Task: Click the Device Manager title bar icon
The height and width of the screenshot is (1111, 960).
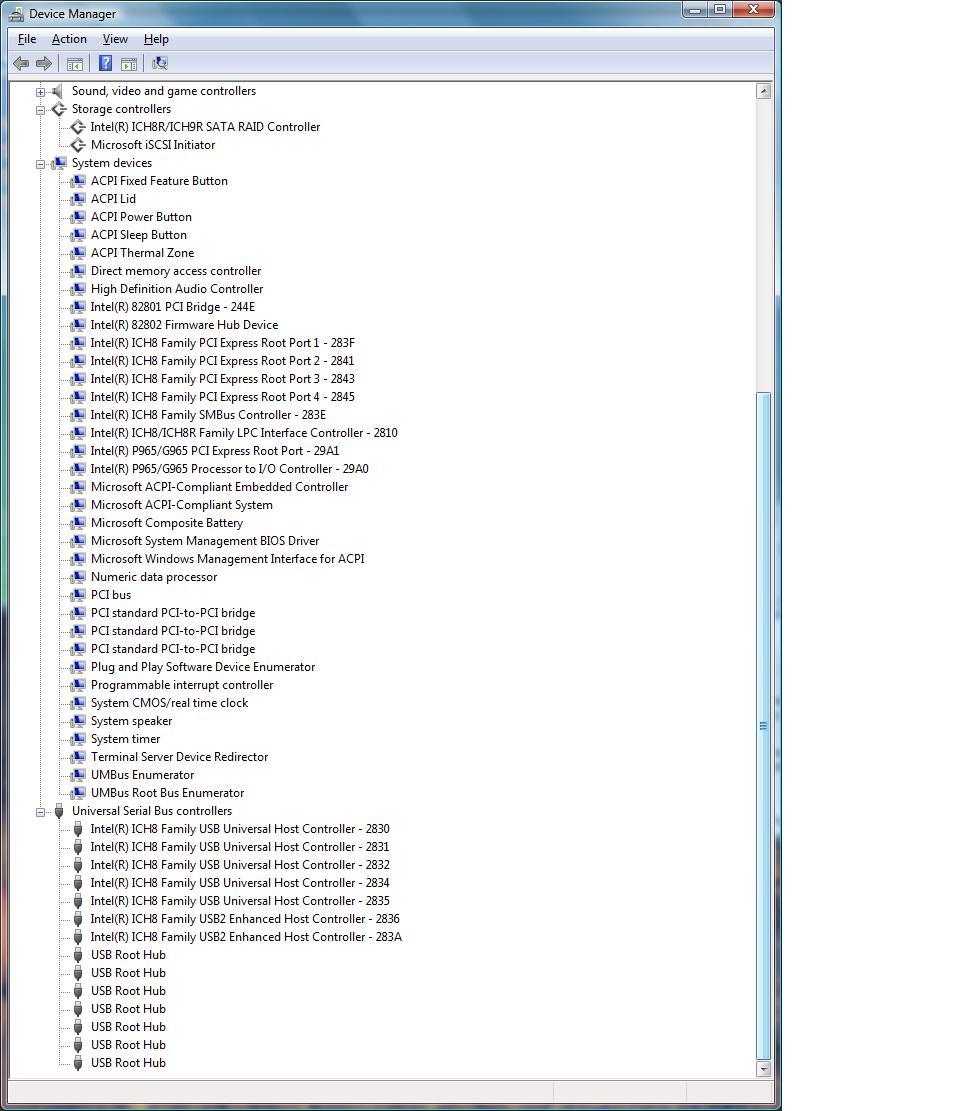Action: [x=16, y=13]
